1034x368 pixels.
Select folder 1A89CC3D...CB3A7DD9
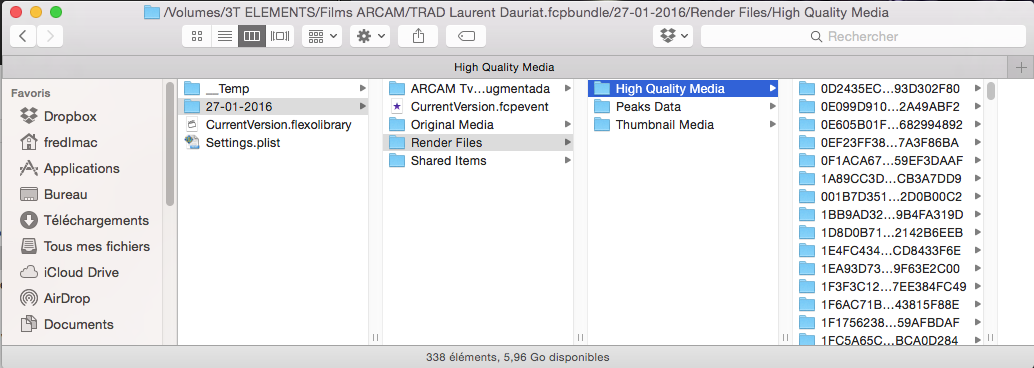point(888,179)
